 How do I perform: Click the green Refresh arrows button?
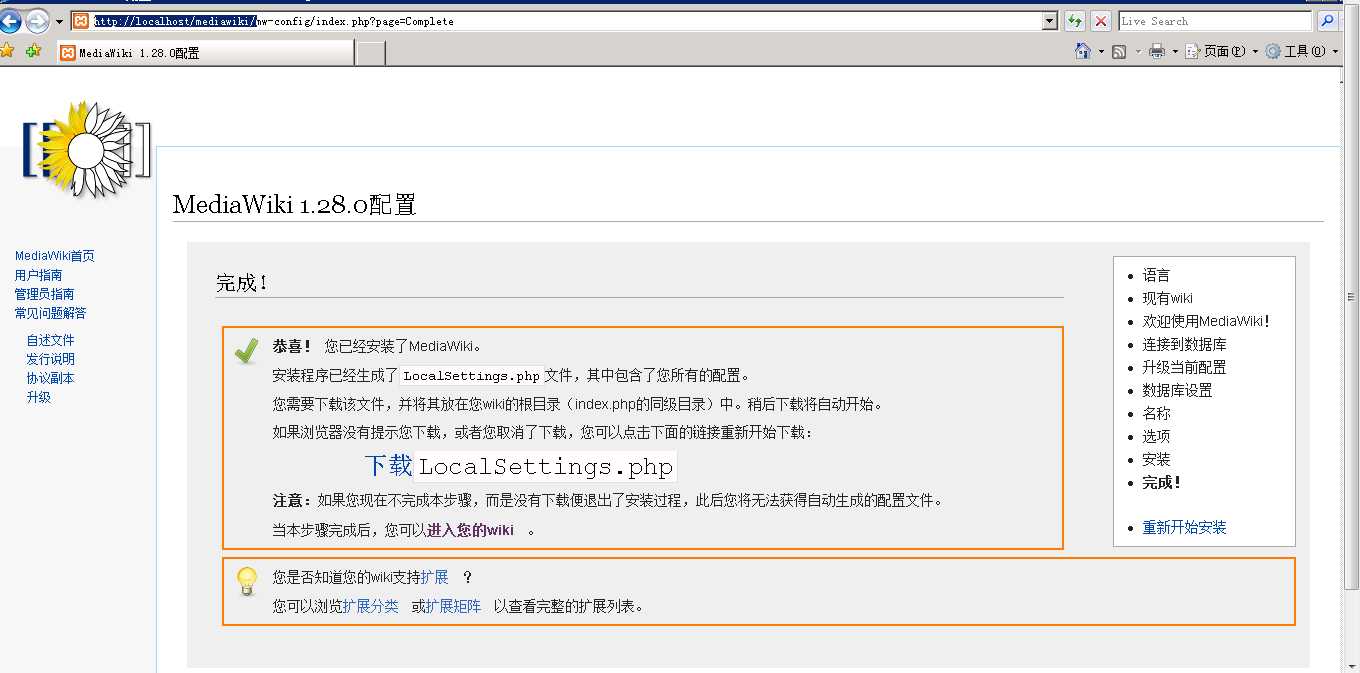tap(1075, 21)
